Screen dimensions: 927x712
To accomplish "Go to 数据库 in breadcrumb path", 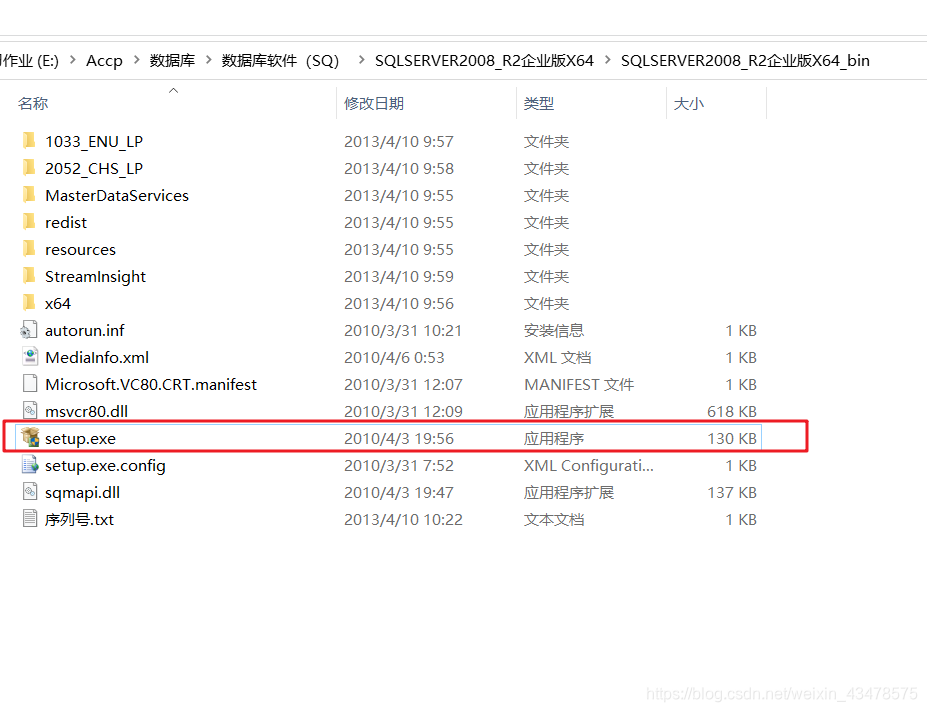I will click(x=172, y=60).
